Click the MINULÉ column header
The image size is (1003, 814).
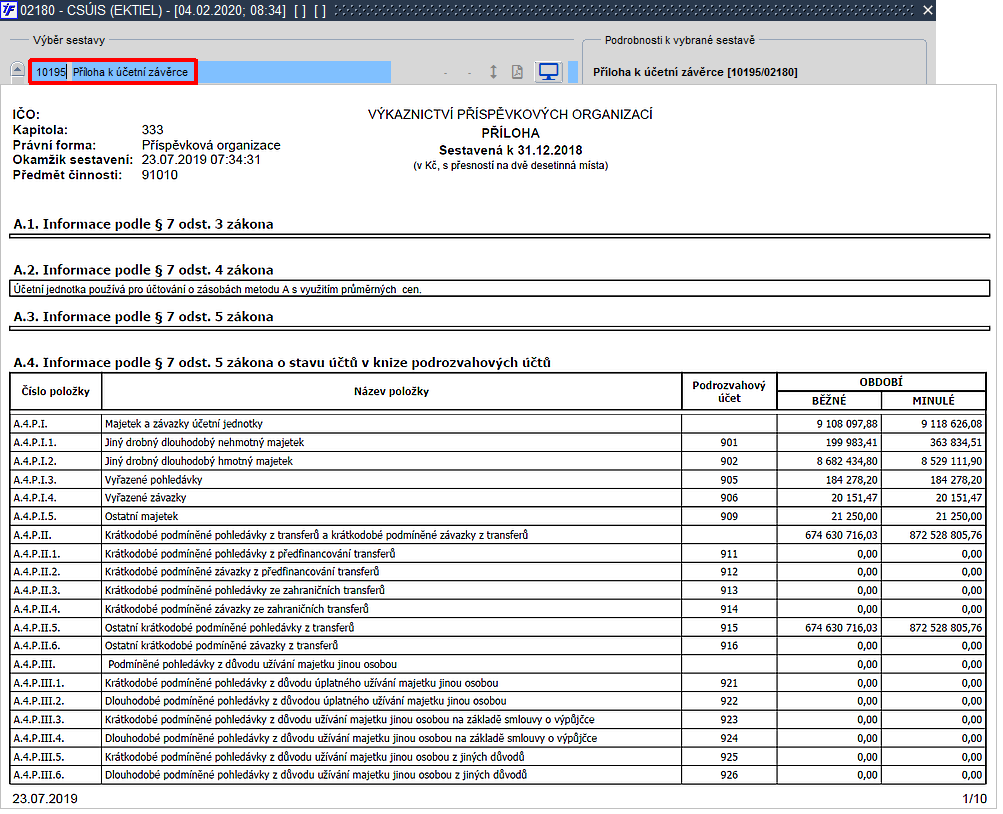(x=933, y=400)
